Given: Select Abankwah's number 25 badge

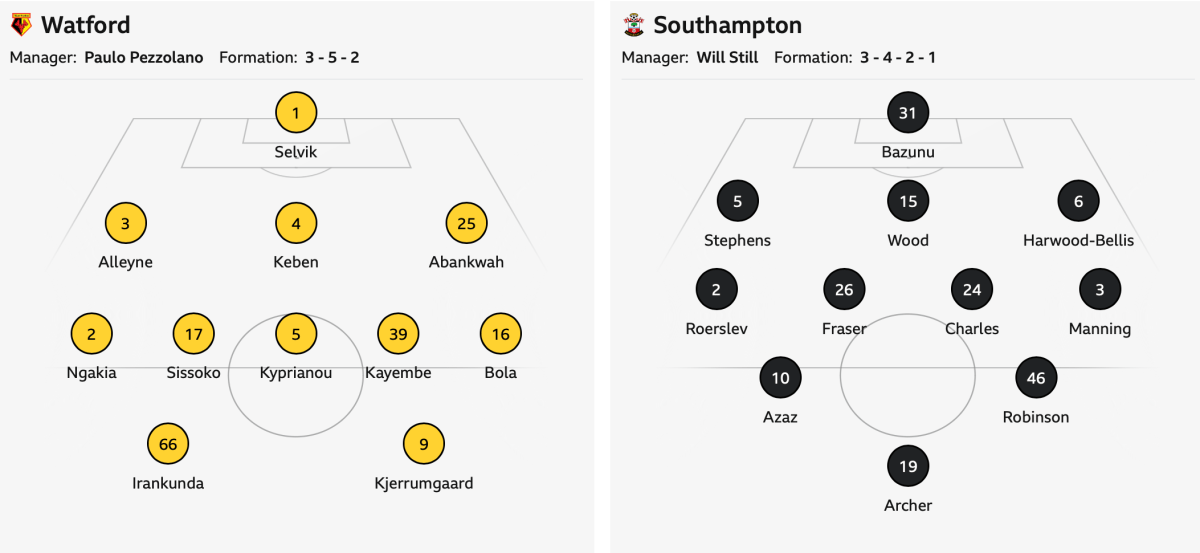Looking at the screenshot, I should 466,223.
